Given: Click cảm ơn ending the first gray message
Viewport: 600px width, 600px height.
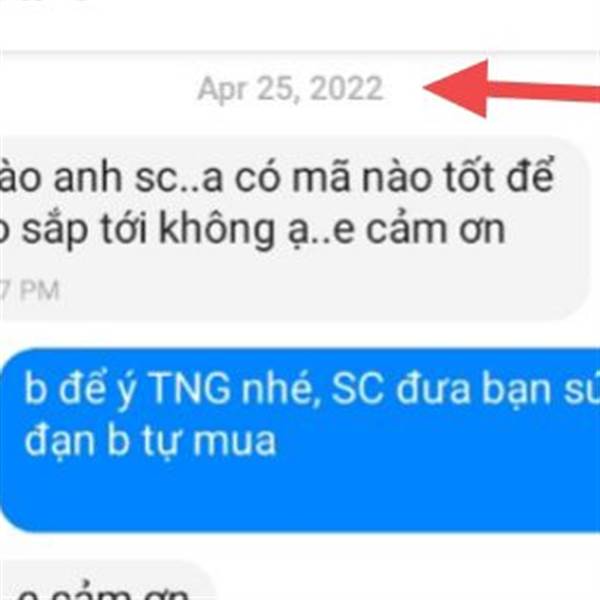Looking at the screenshot, I should point(436,230).
